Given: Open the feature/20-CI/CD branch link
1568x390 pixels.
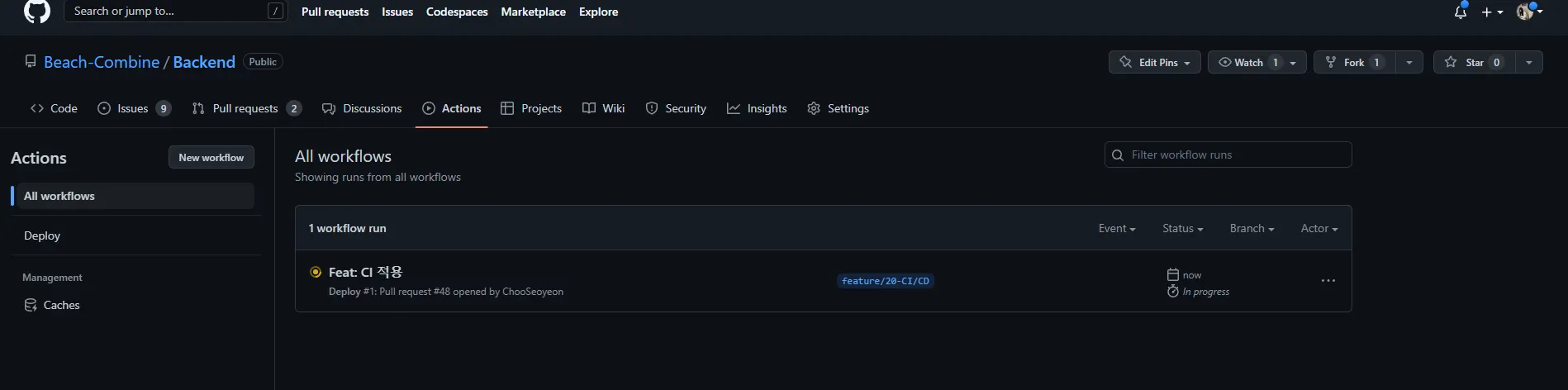Looking at the screenshot, I should tap(885, 281).
